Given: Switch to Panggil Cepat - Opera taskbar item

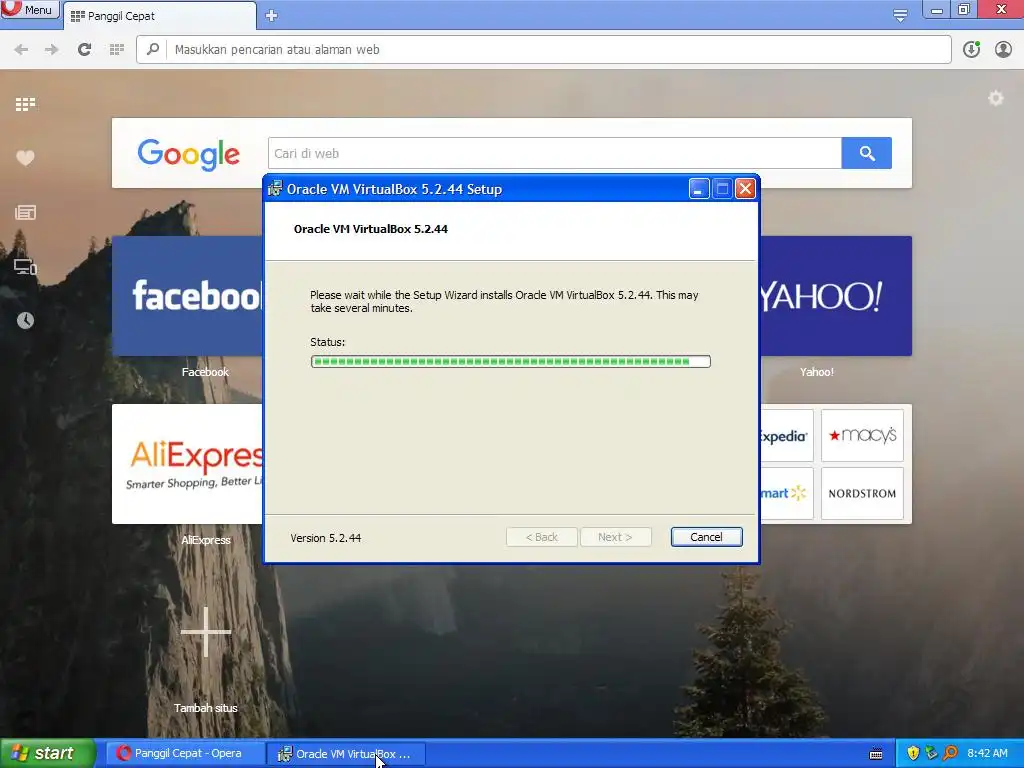Looking at the screenshot, I should pyautogui.click(x=185, y=754).
